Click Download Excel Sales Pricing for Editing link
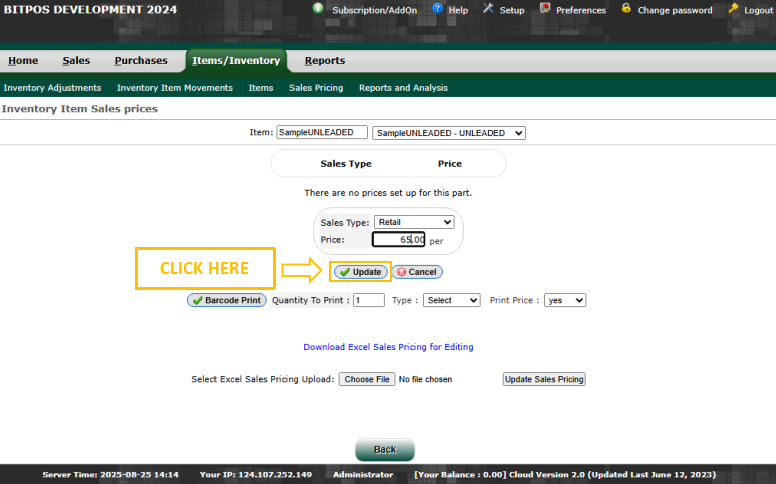The width and height of the screenshot is (776, 484). pos(388,347)
